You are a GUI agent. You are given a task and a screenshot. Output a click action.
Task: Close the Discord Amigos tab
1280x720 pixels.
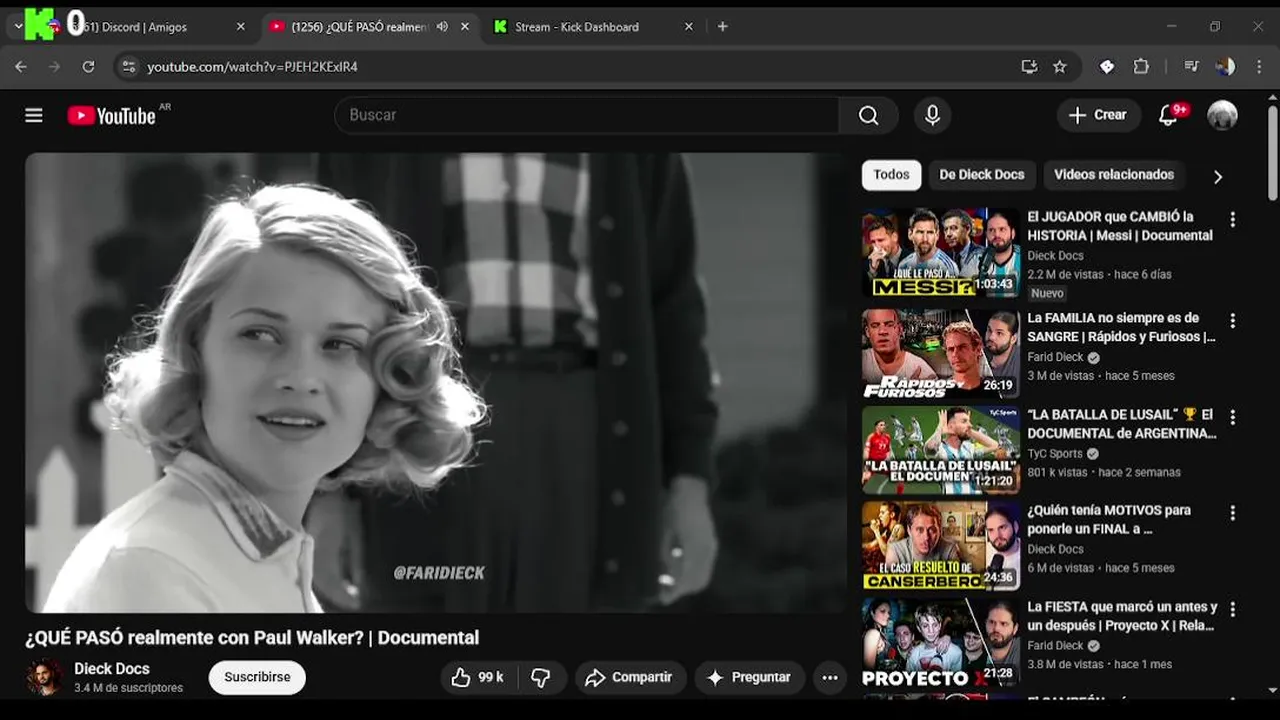point(240,27)
